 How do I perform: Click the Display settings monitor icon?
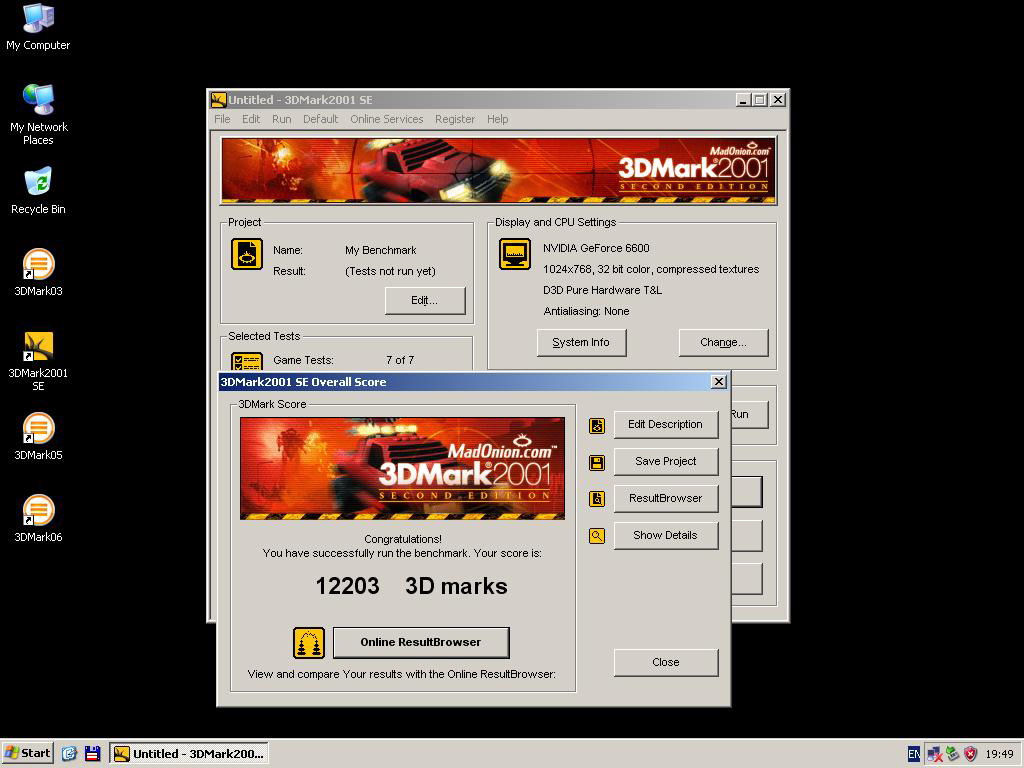(515, 254)
